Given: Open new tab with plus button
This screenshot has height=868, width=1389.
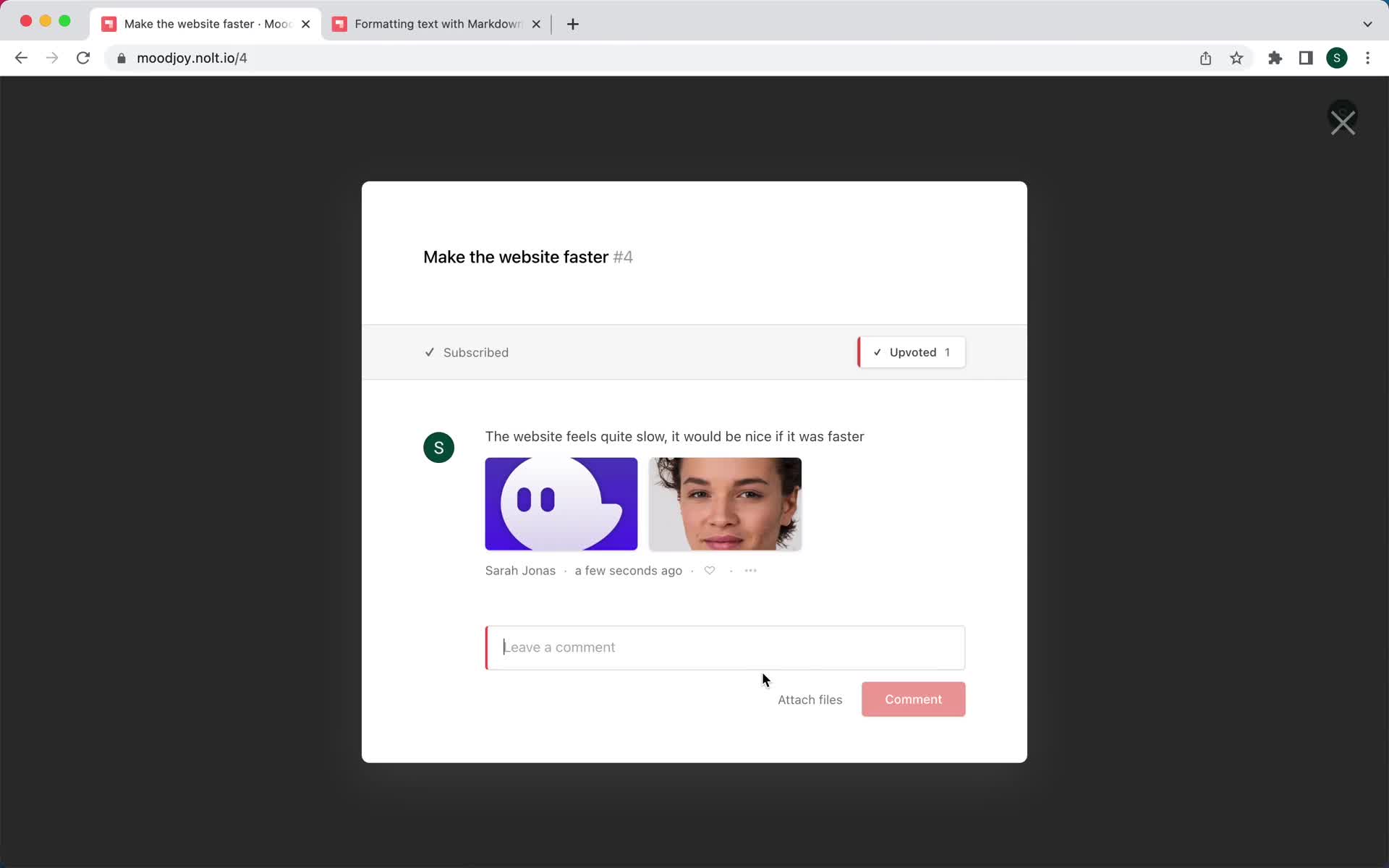Looking at the screenshot, I should coord(573,24).
